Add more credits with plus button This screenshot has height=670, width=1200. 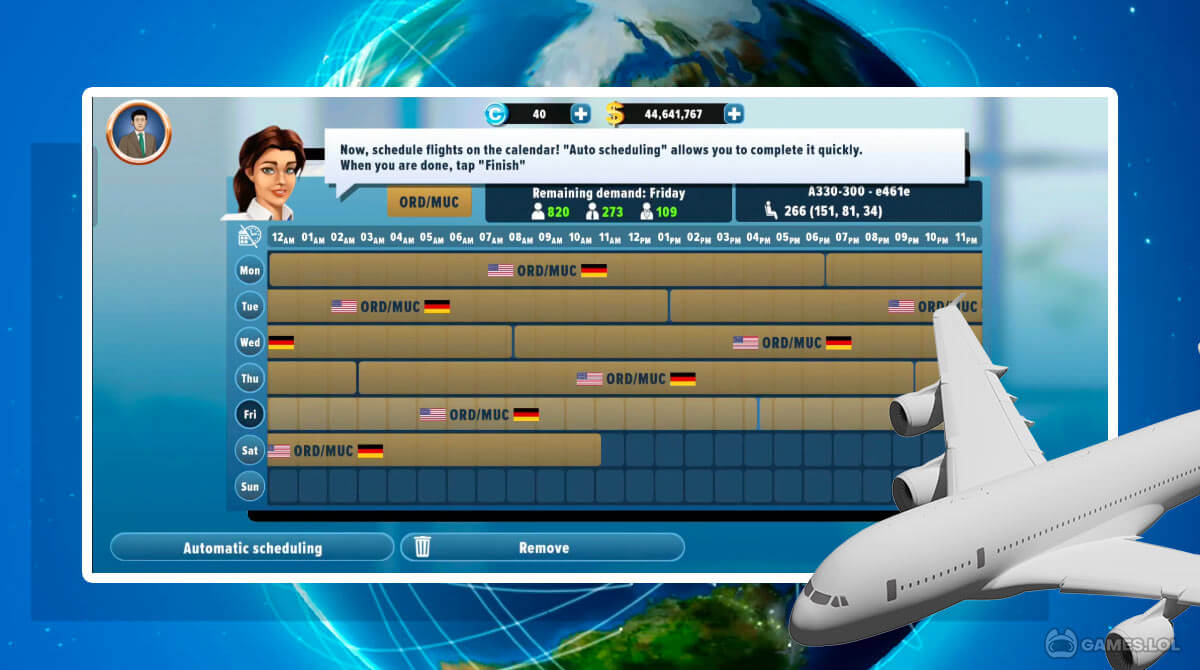click(x=581, y=114)
